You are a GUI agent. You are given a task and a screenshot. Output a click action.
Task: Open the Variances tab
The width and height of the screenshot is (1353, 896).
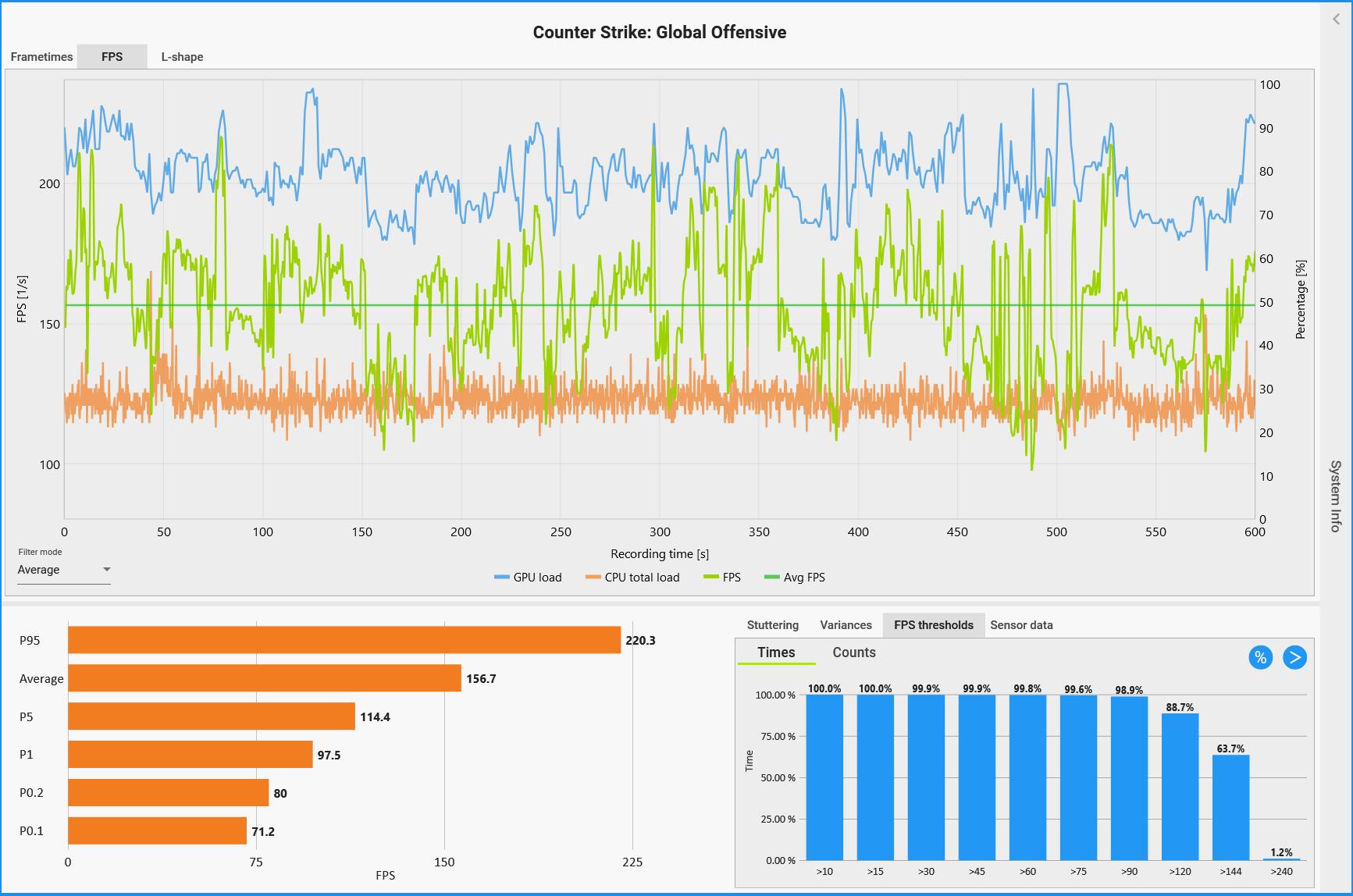click(x=846, y=625)
